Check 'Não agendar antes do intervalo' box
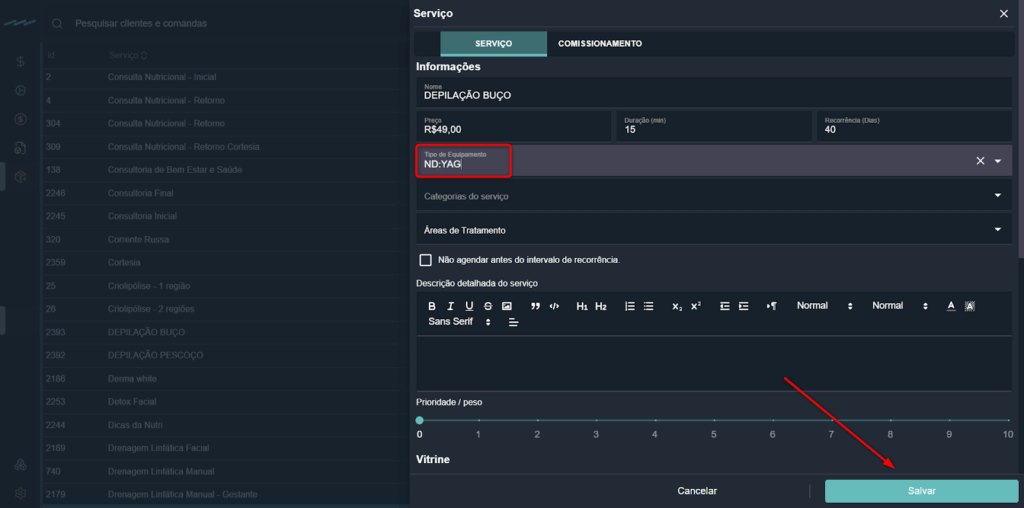1024x508 pixels. pos(426,260)
